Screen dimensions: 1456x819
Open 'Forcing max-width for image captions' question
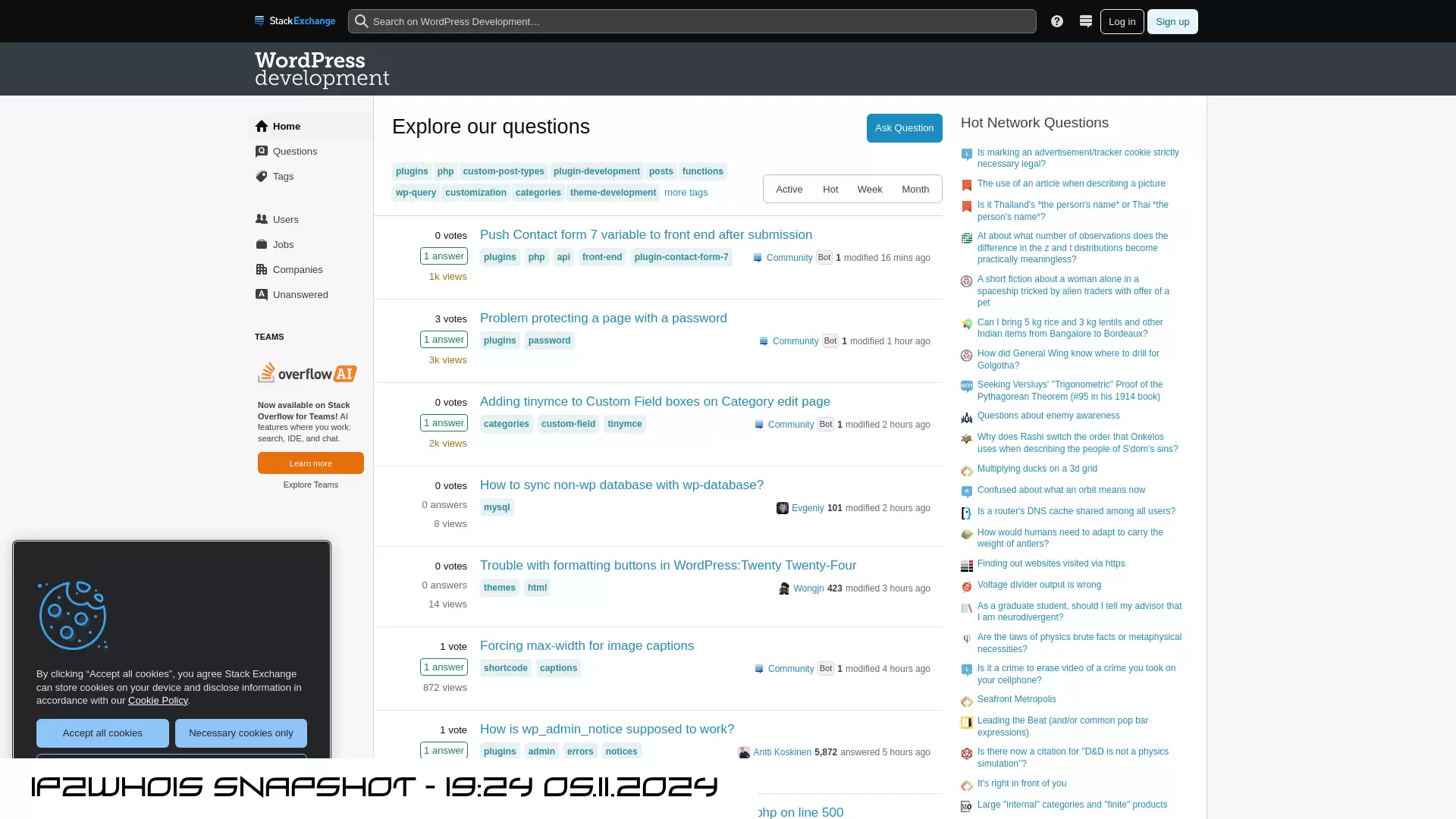pos(587,646)
